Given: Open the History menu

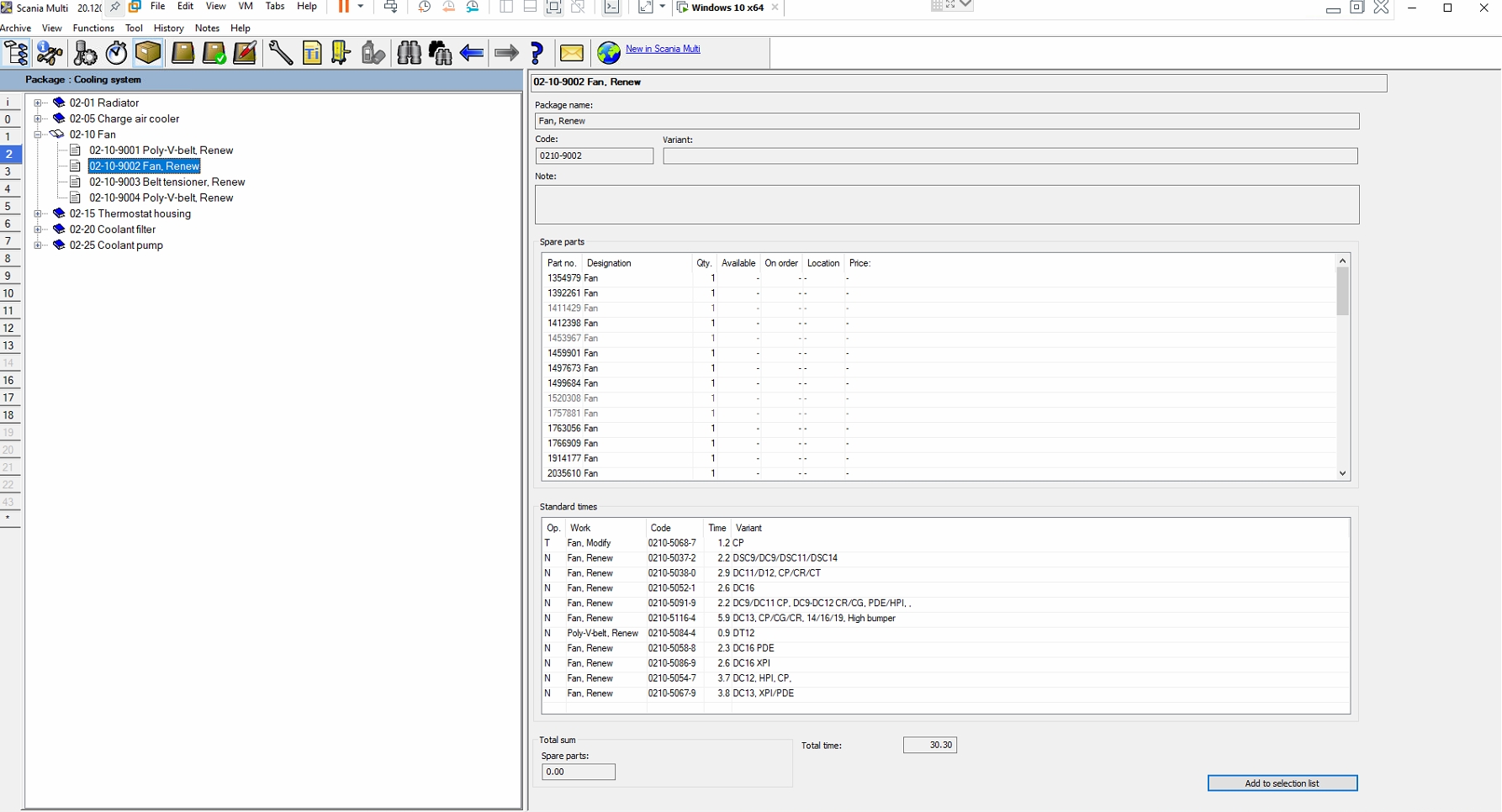Looking at the screenshot, I should pos(168,28).
